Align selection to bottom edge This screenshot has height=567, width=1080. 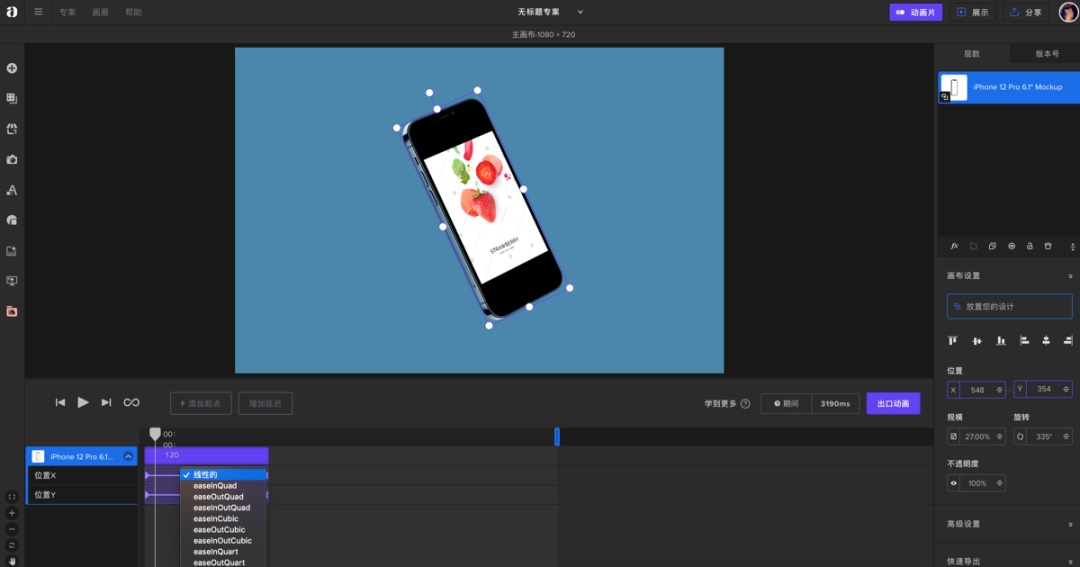click(x=1001, y=340)
